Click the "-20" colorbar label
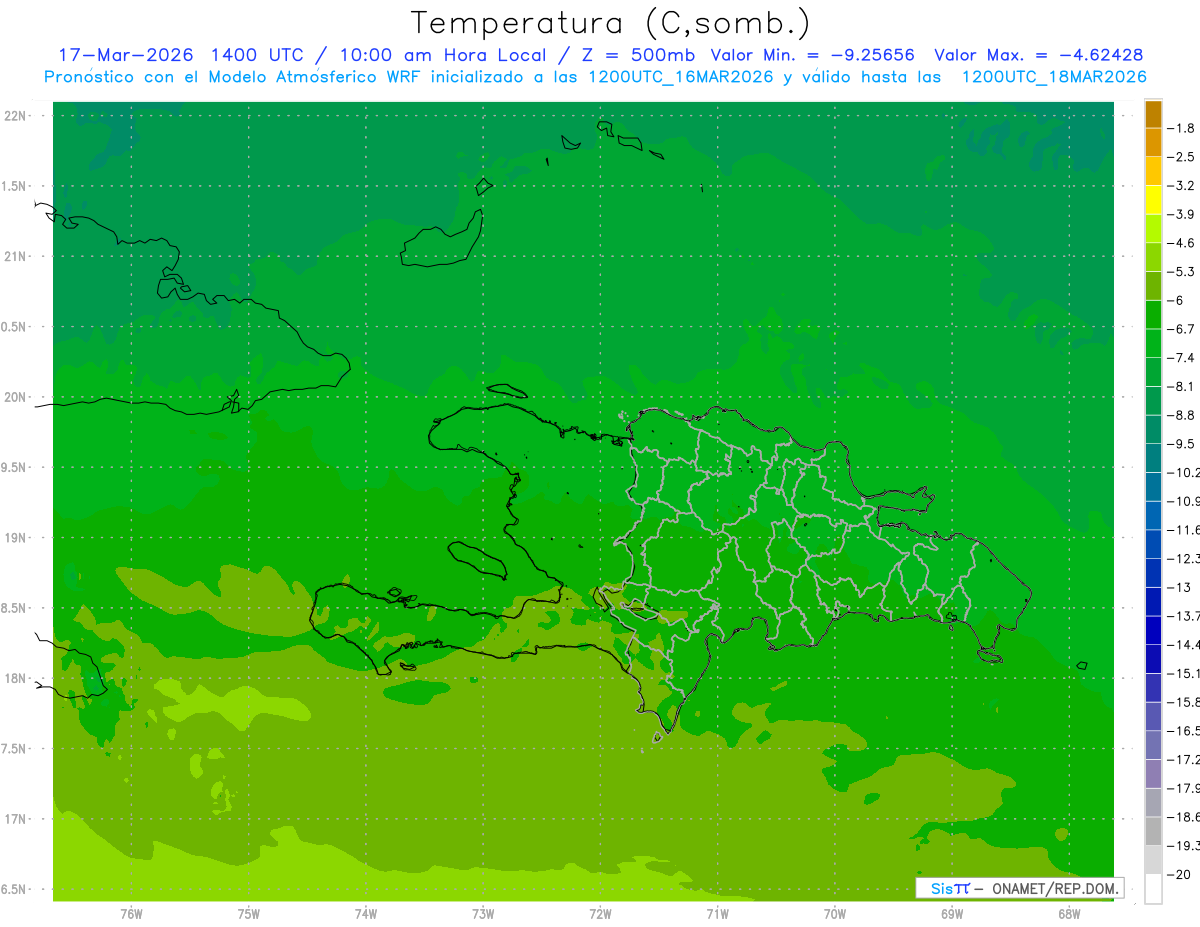Image resolution: width=1200 pixels, height=927 pixels. [1180, 875]
